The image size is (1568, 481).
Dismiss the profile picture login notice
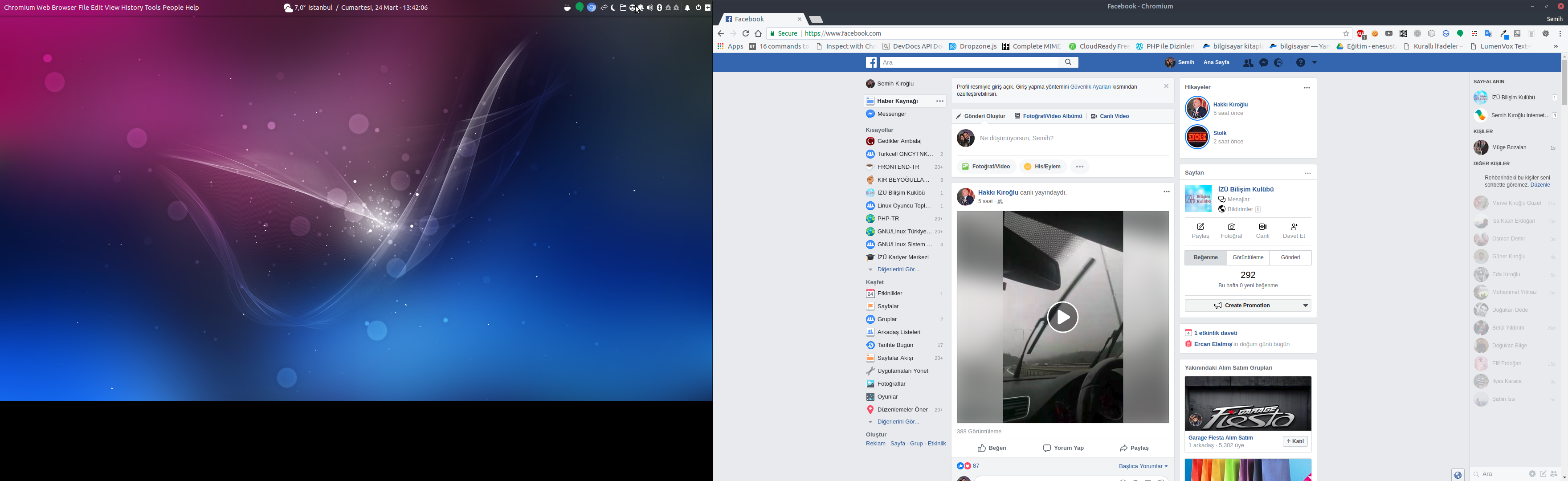pos(1166,86)
